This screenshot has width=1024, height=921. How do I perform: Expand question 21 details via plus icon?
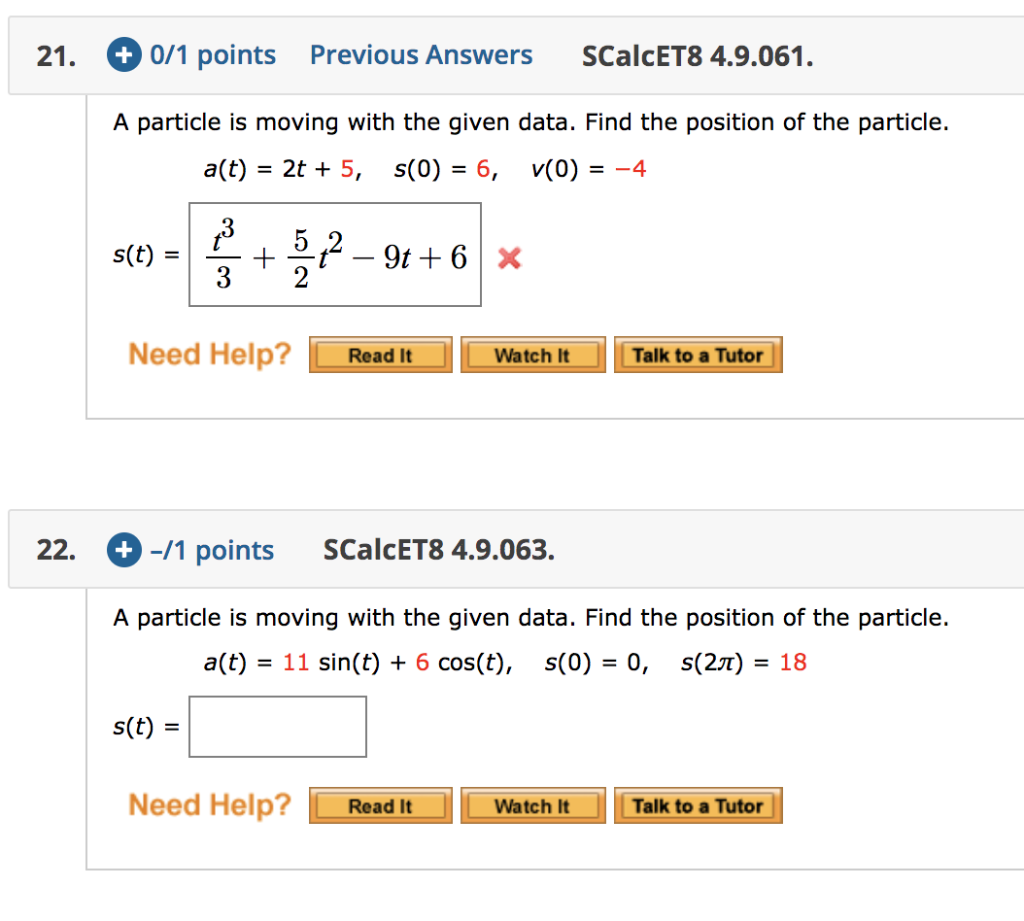[123, 54]
